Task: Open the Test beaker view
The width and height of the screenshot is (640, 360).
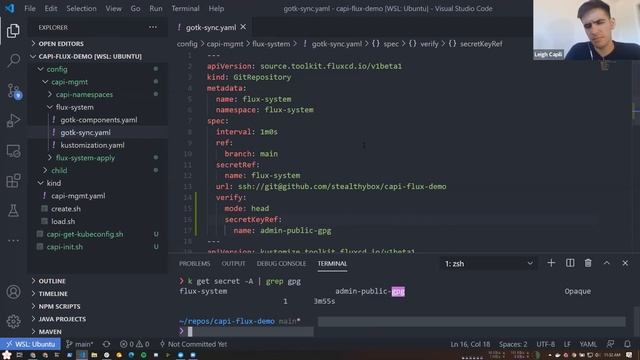Action: (13, 211)
